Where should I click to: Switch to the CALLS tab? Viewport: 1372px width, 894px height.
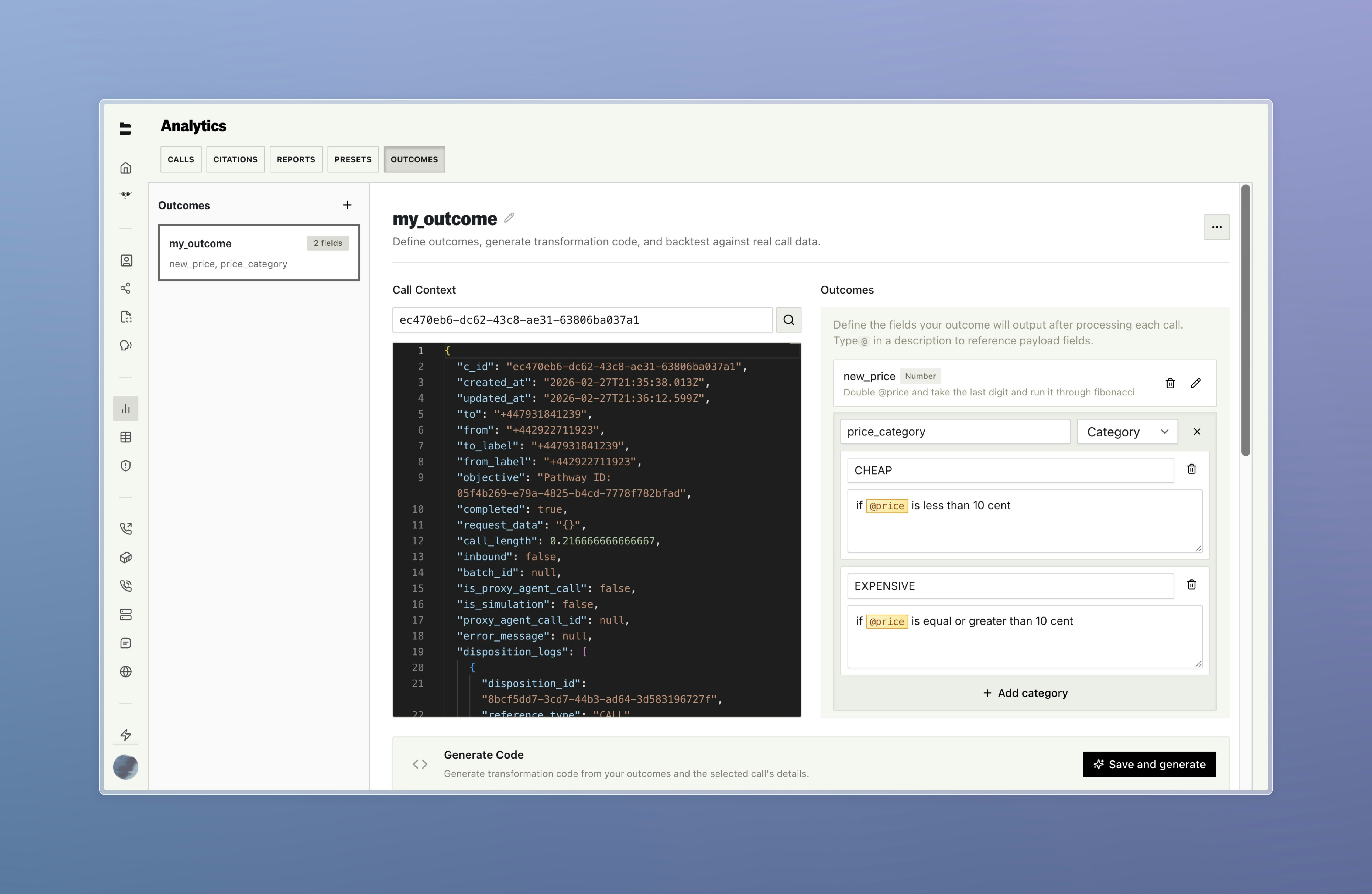[181, 159]
